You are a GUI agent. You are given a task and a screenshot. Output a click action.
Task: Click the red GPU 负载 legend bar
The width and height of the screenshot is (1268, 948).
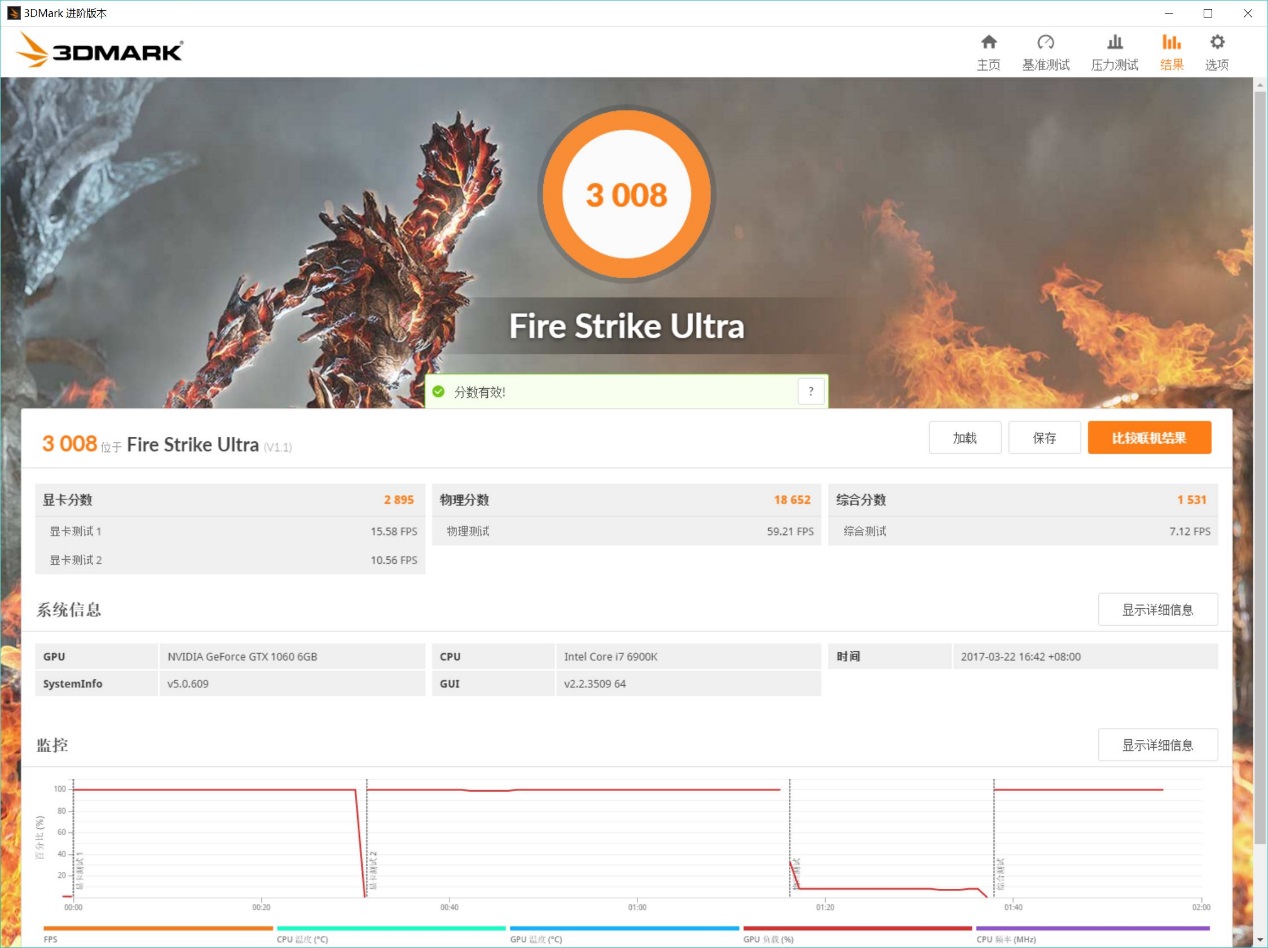tap(857, 929)
